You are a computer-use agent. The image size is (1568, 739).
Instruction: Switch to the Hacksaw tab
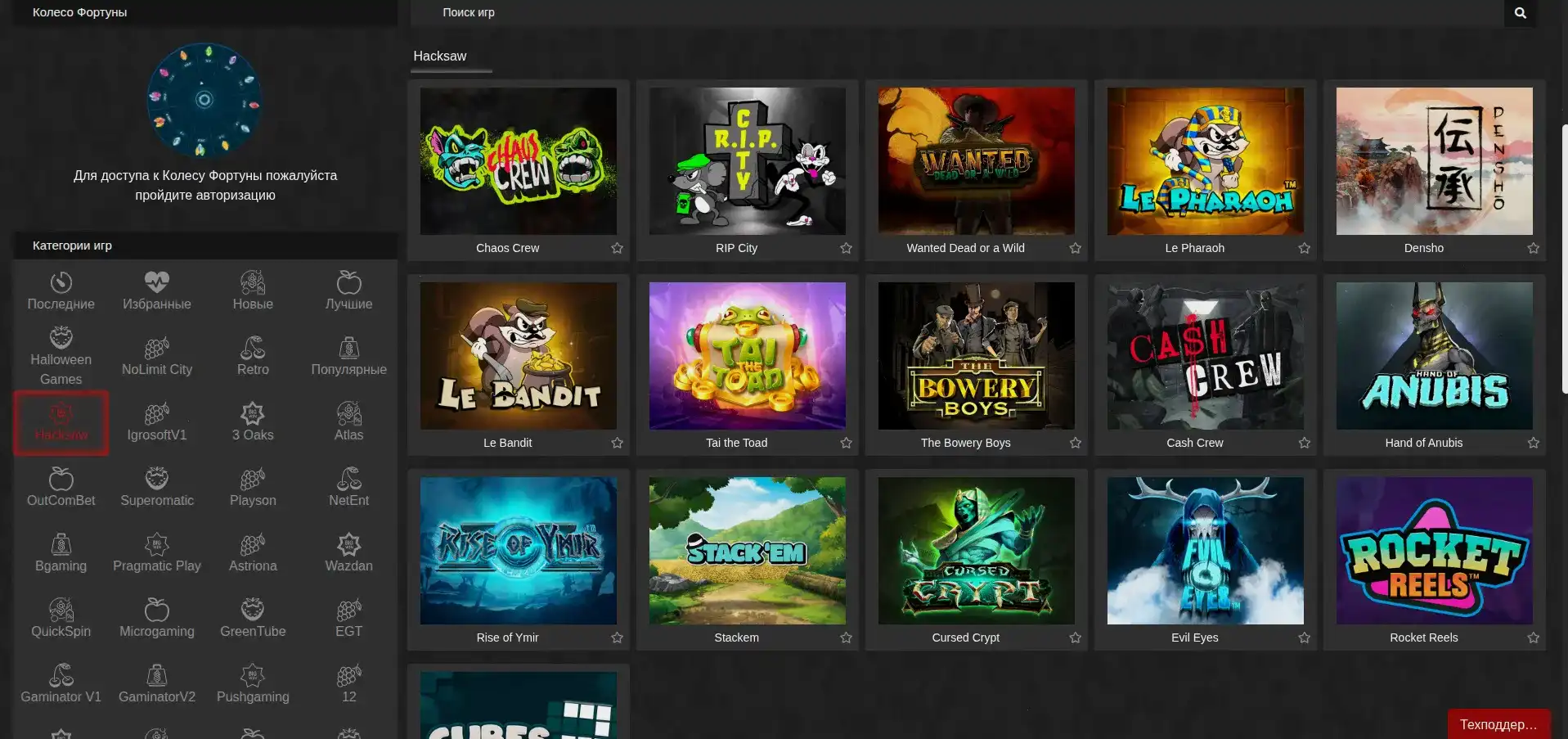[440, 56]
